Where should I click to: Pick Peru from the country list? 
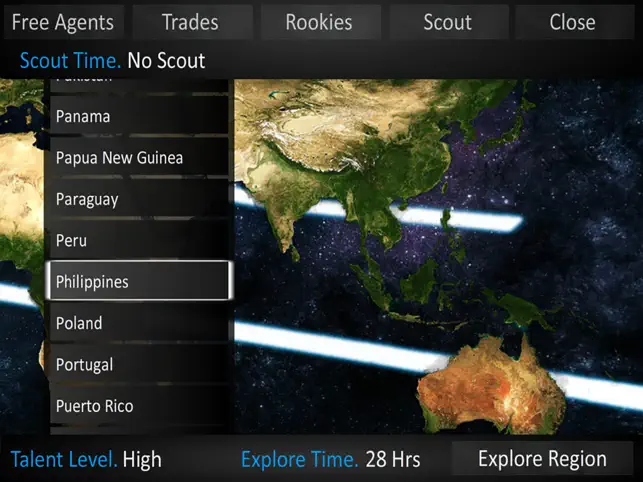point(139,240)
